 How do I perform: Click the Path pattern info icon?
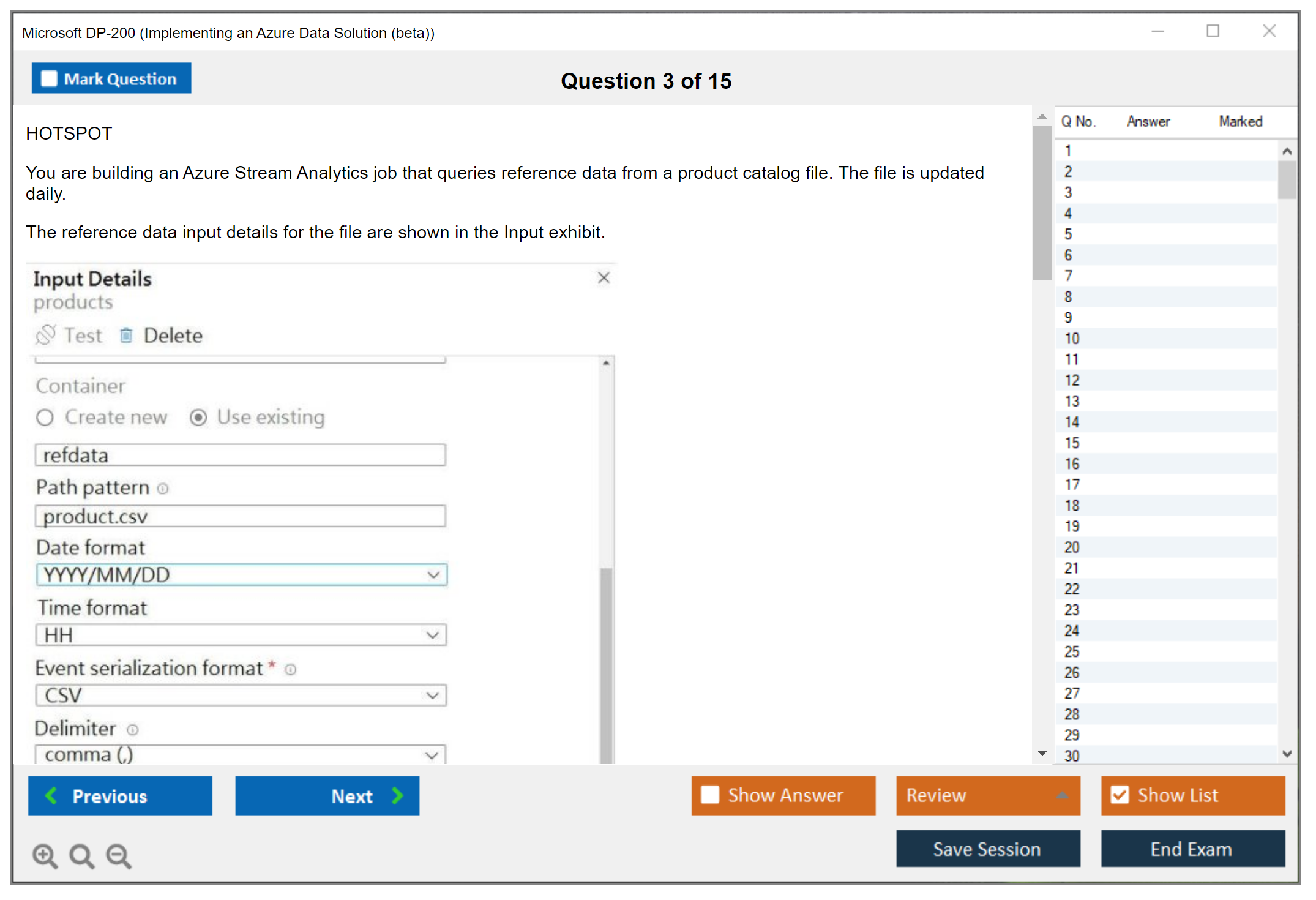[x=163, y=489]
